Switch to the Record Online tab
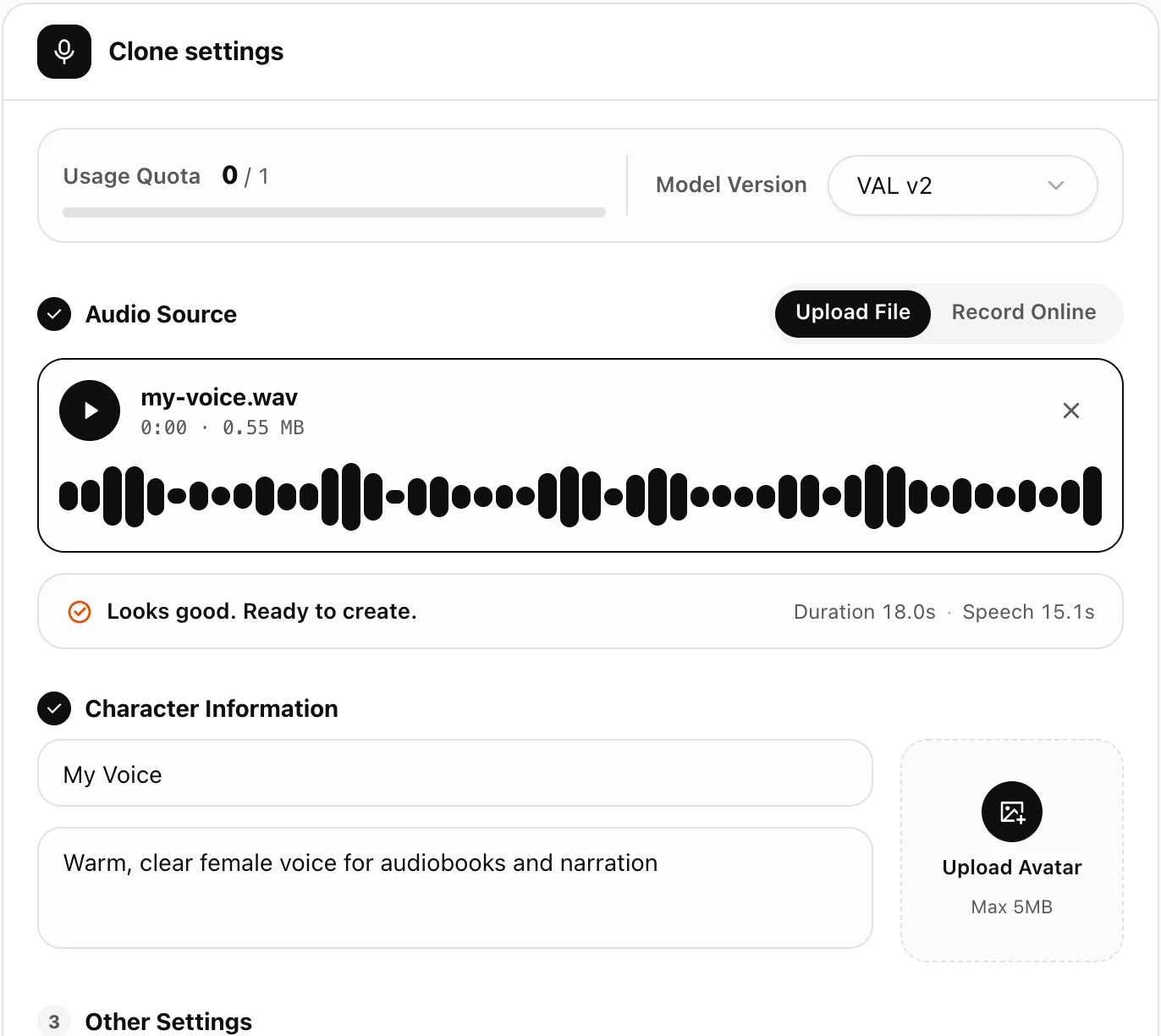 [1024, 312]
